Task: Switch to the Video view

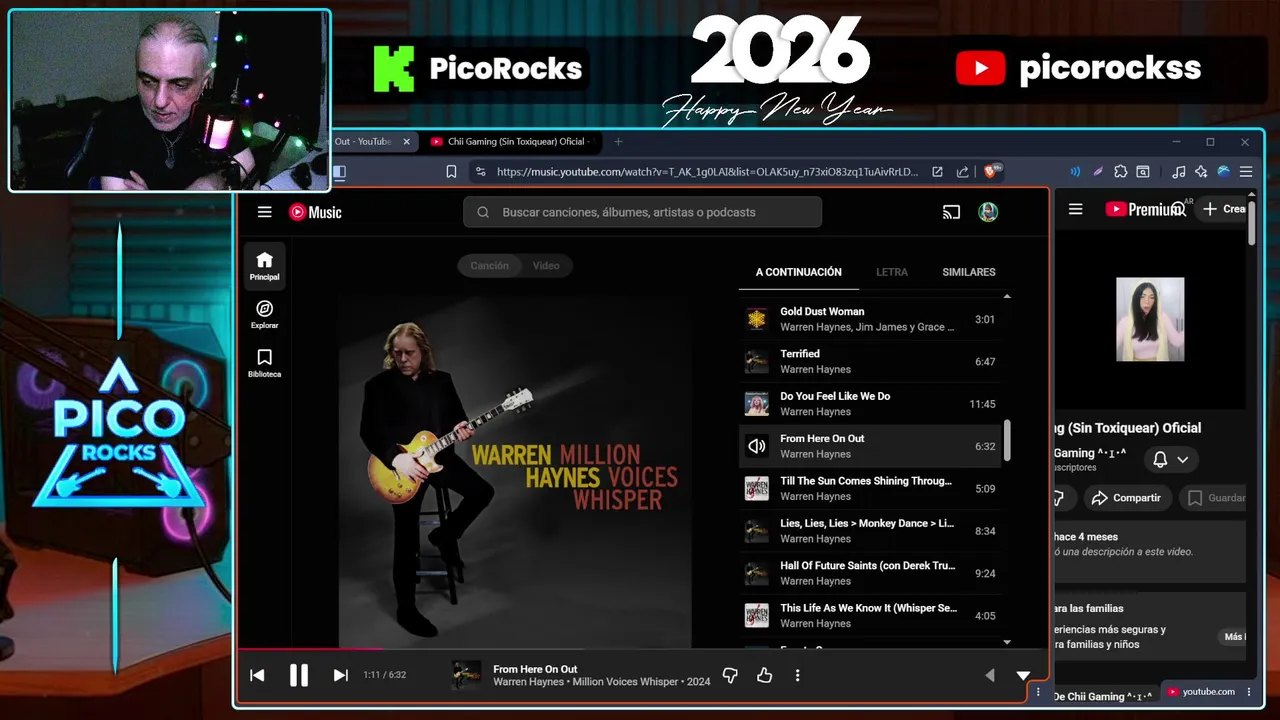Action: [x=546, y=266]
